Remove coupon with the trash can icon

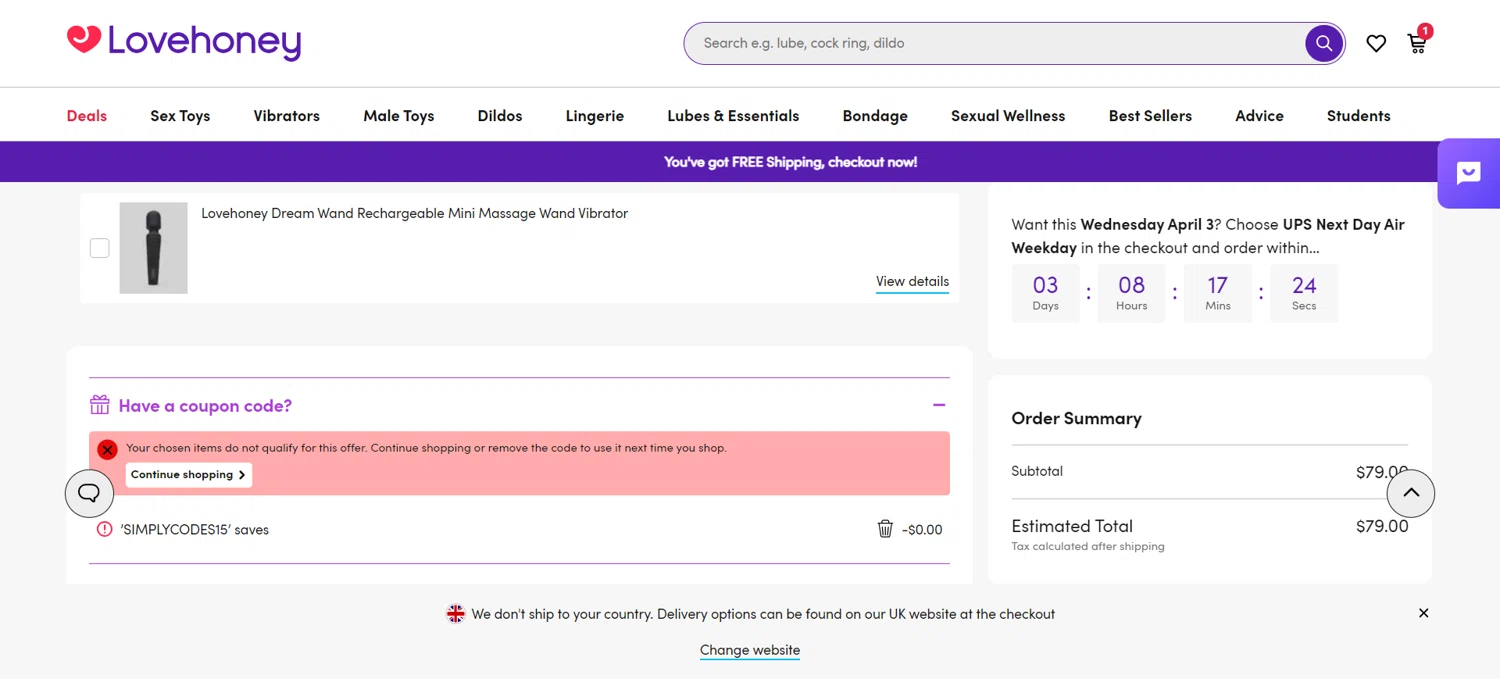pos(885,529)
